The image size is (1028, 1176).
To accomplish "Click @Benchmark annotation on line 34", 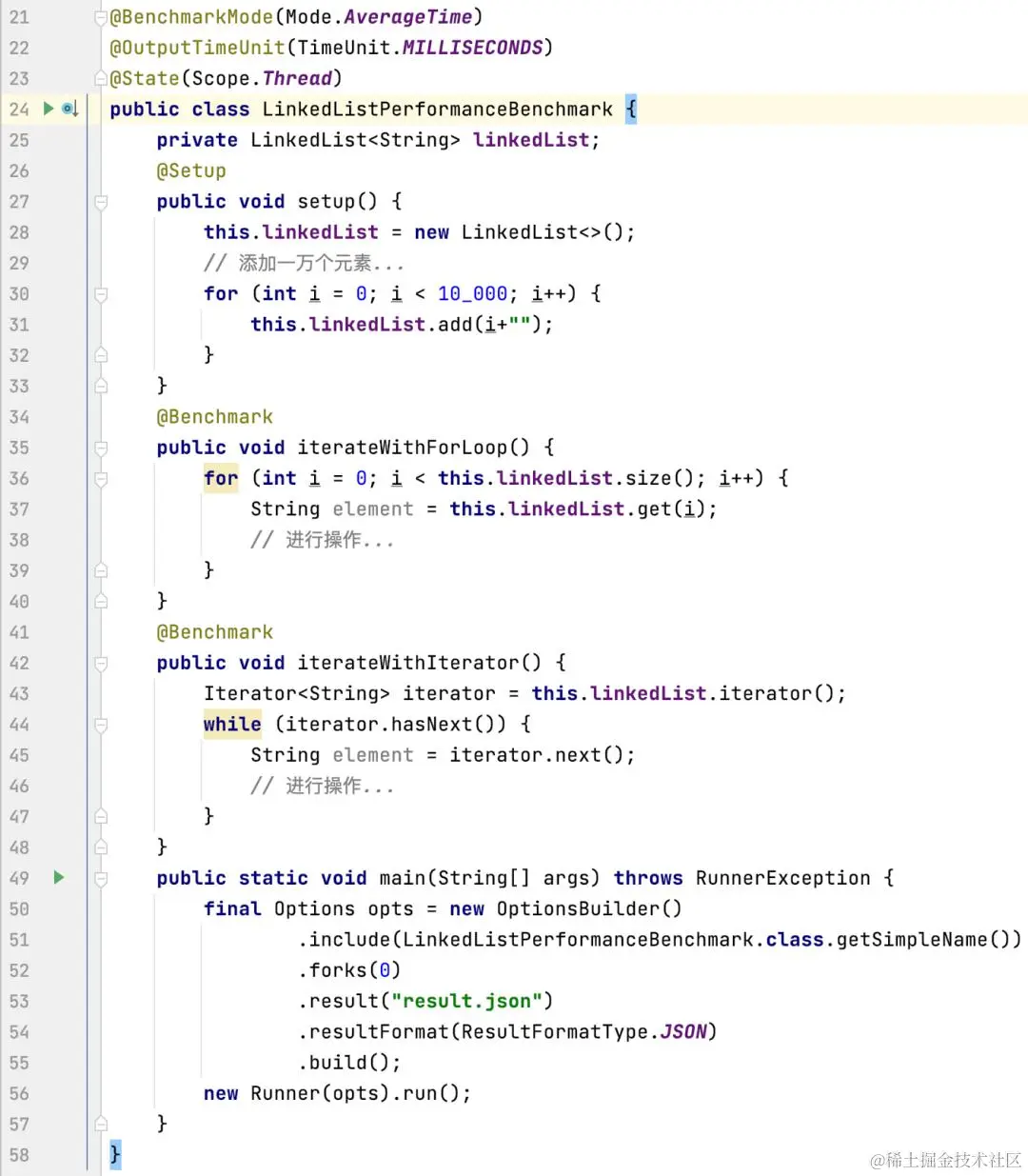I will point(215,417).
